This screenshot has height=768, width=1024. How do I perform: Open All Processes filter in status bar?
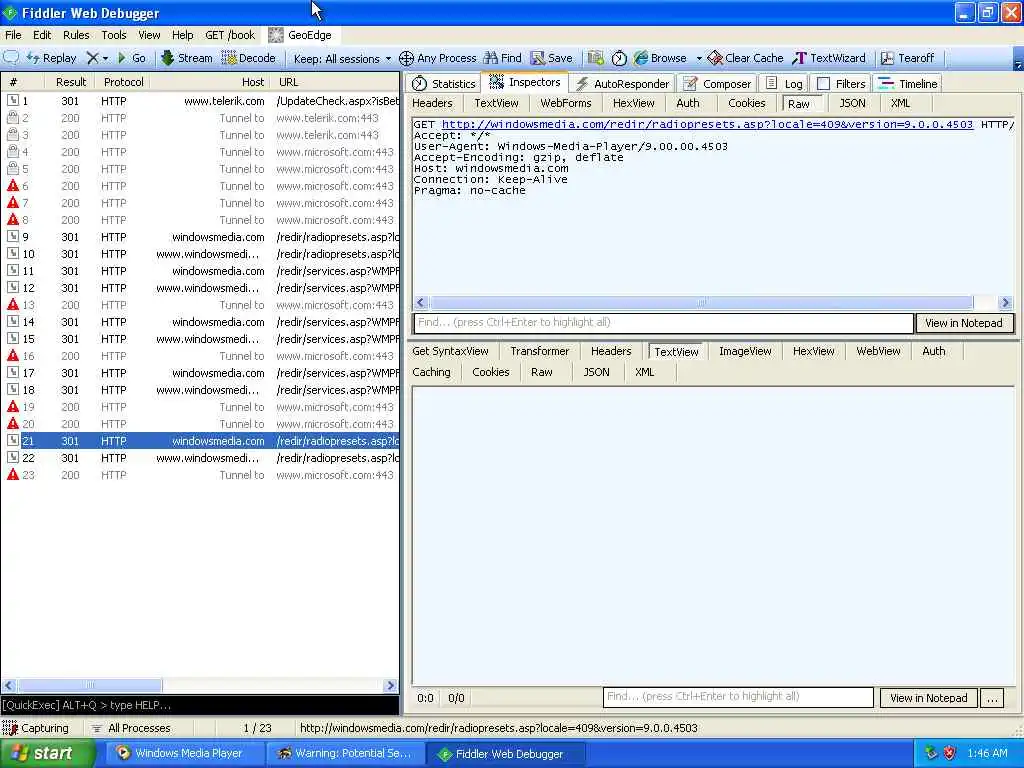pos(131,728)
